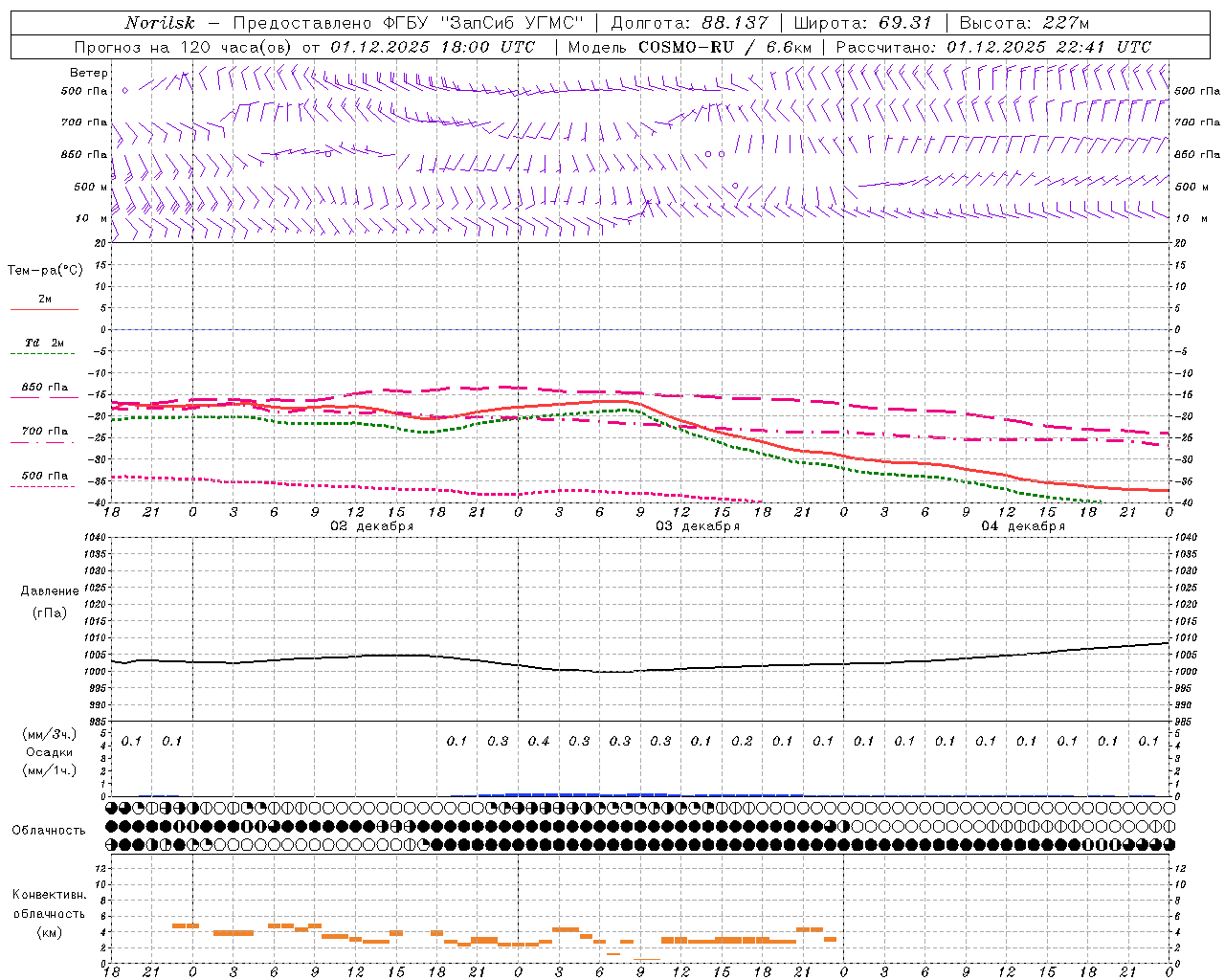Click the Давление panel label
The image size is (1225, 980).
coord(50,591)
